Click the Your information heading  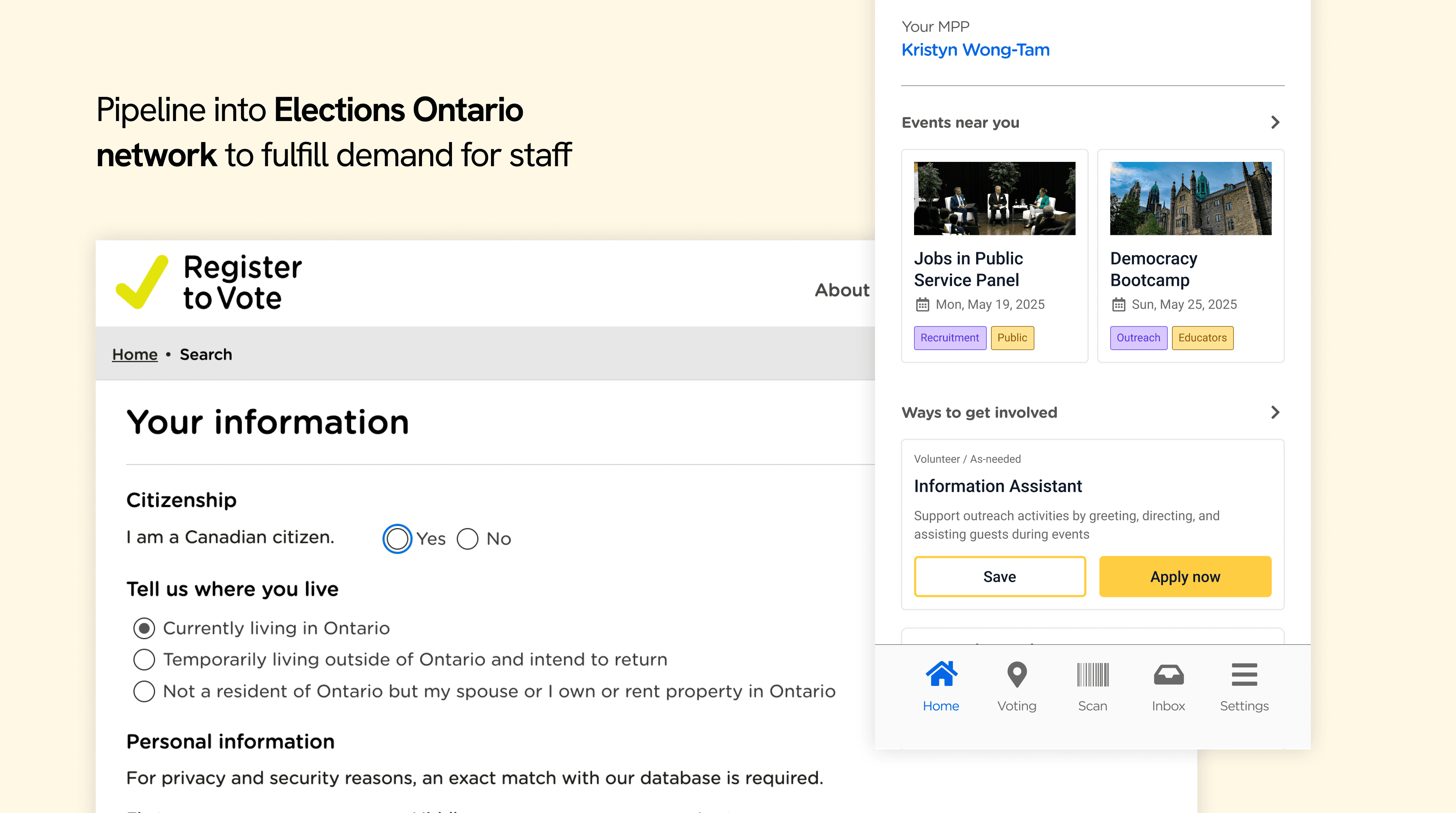coord(267,422)
